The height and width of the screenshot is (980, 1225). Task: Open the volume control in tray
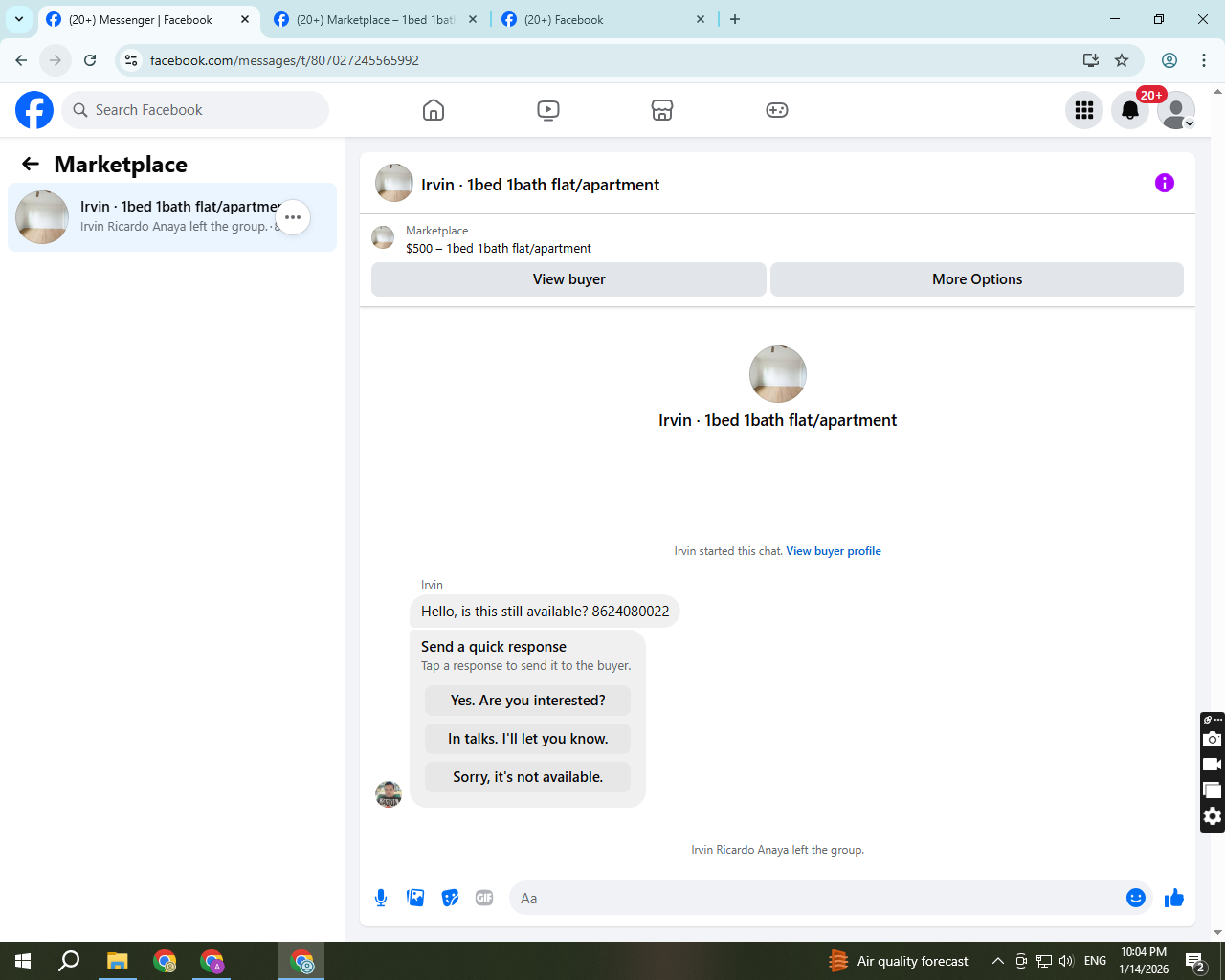(x=1066, y=961)
